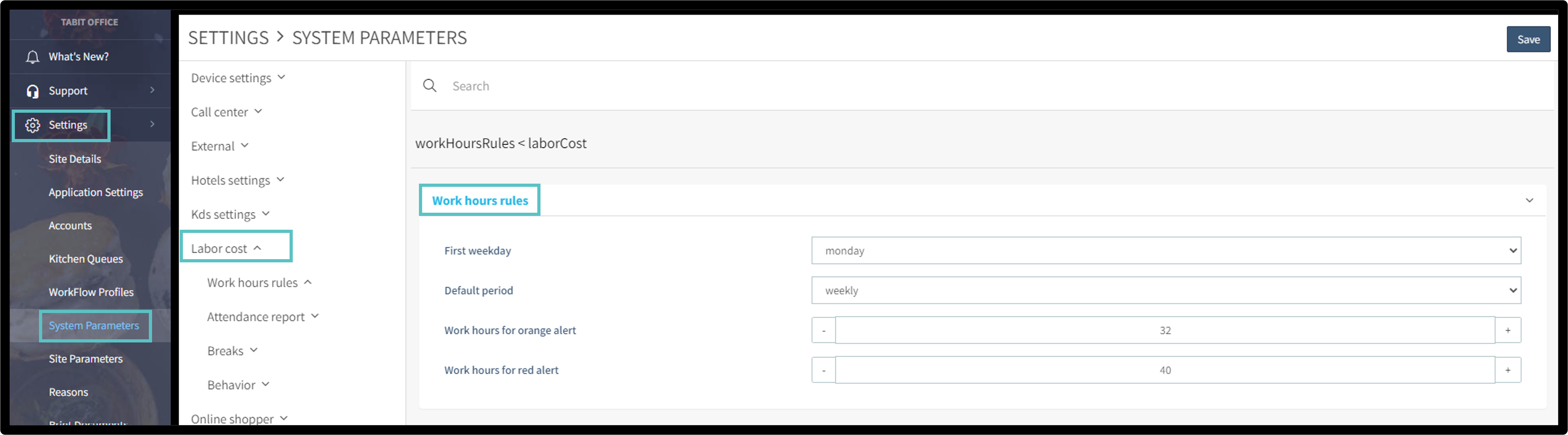The height and width of the screenshot is (435, 1568).
Task: Collapse the Work hours rules panel chevron
Action: tap(1529, 200)
